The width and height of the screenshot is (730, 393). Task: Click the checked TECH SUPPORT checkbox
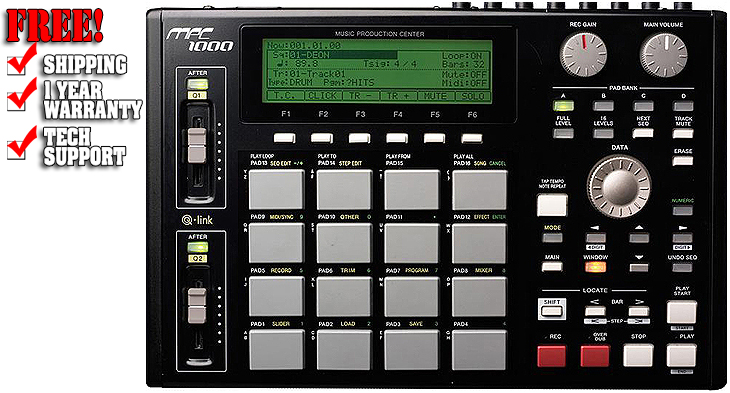coord(16,149)
